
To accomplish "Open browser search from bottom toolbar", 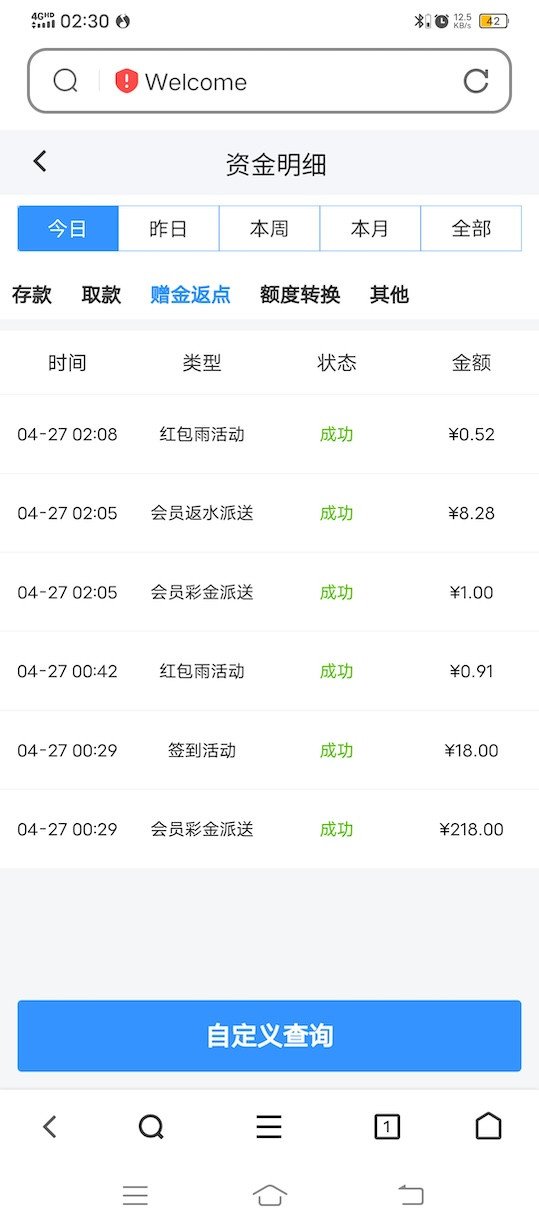I will click(151, 1127).
